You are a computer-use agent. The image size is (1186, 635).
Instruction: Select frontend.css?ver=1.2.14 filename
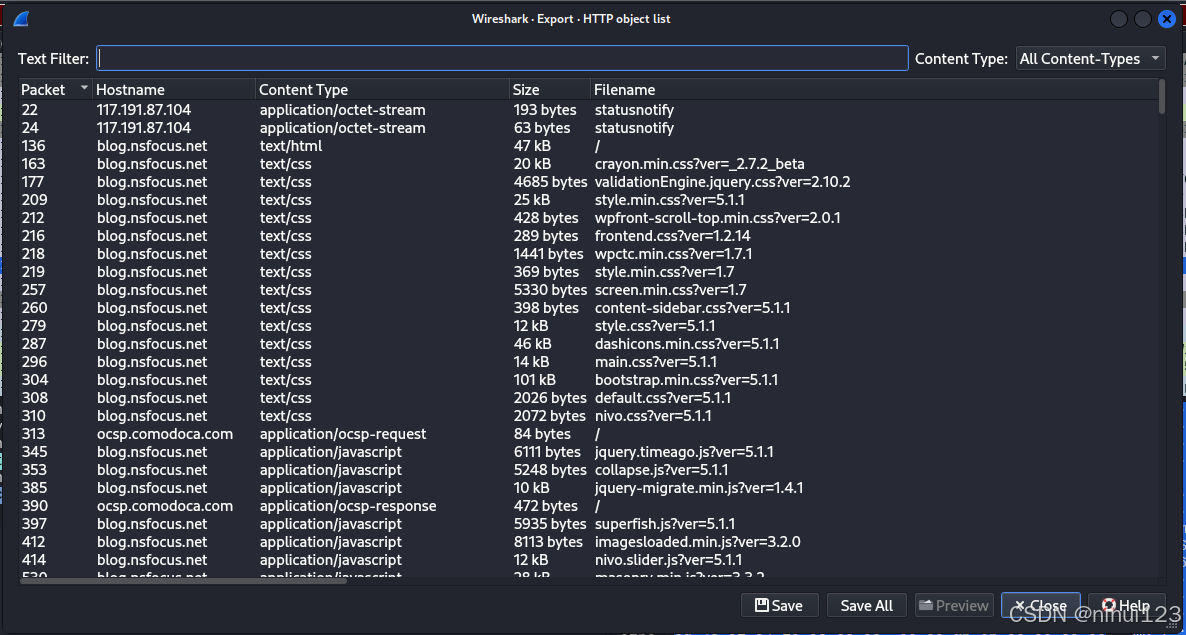tap(672, 236)
